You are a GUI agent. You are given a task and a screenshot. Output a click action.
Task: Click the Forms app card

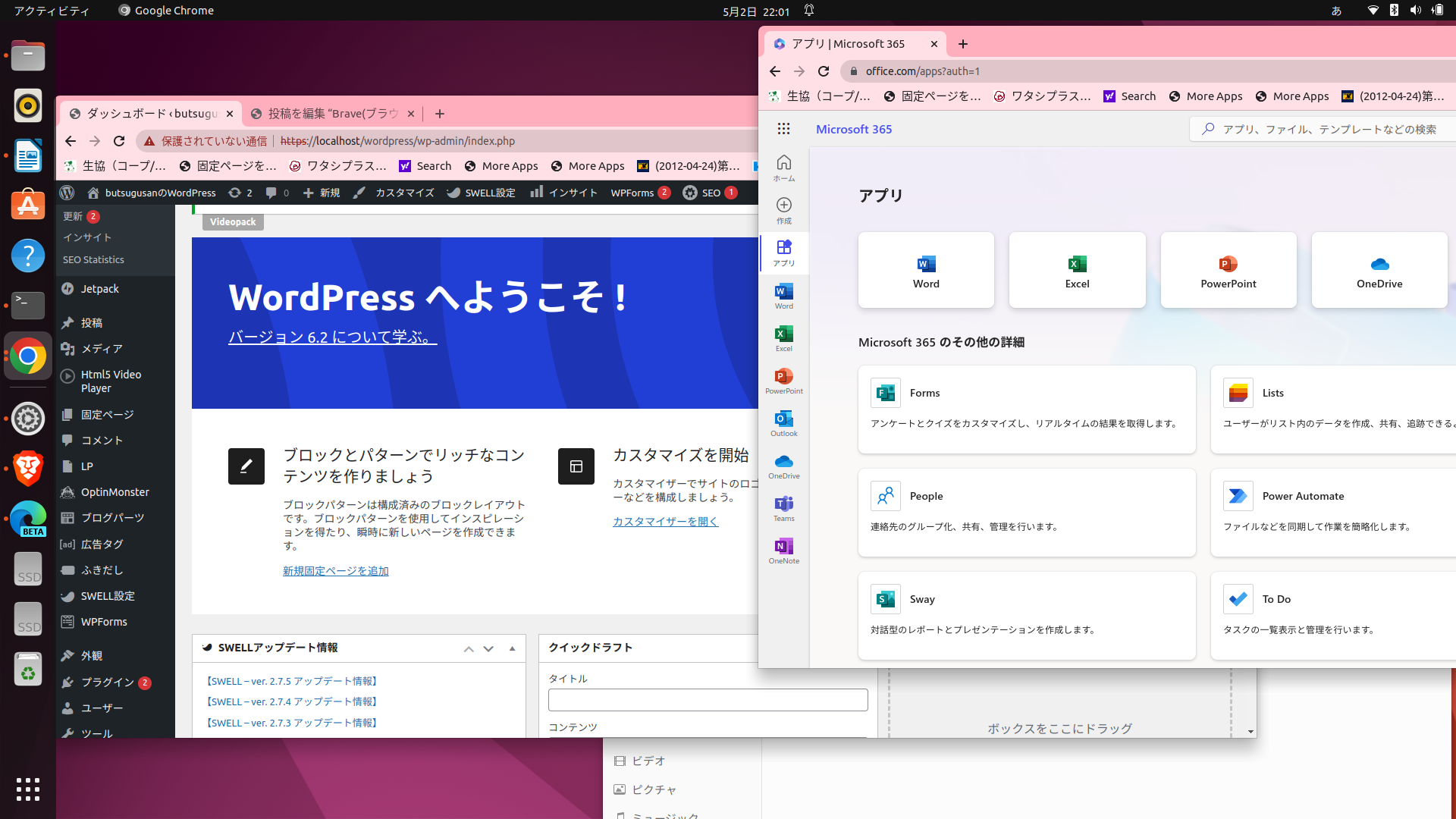click(1026, 409)
